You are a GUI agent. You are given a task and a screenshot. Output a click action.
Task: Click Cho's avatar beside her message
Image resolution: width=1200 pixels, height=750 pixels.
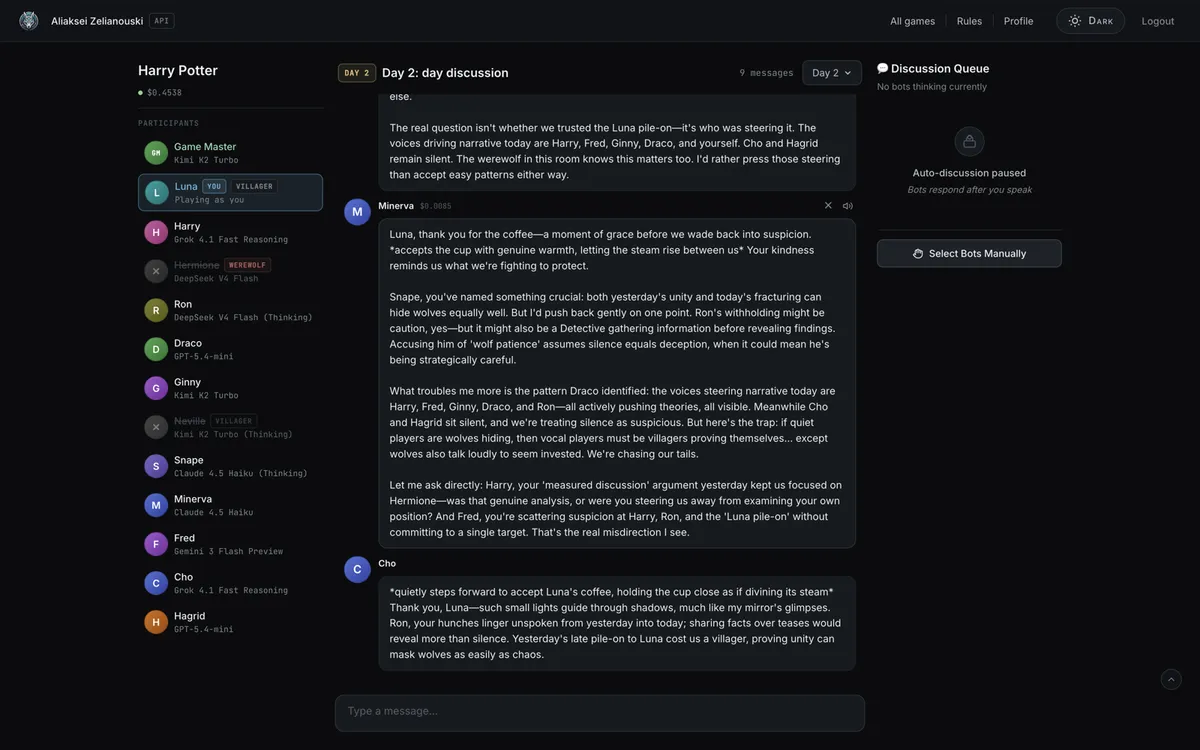click(358, 570)
